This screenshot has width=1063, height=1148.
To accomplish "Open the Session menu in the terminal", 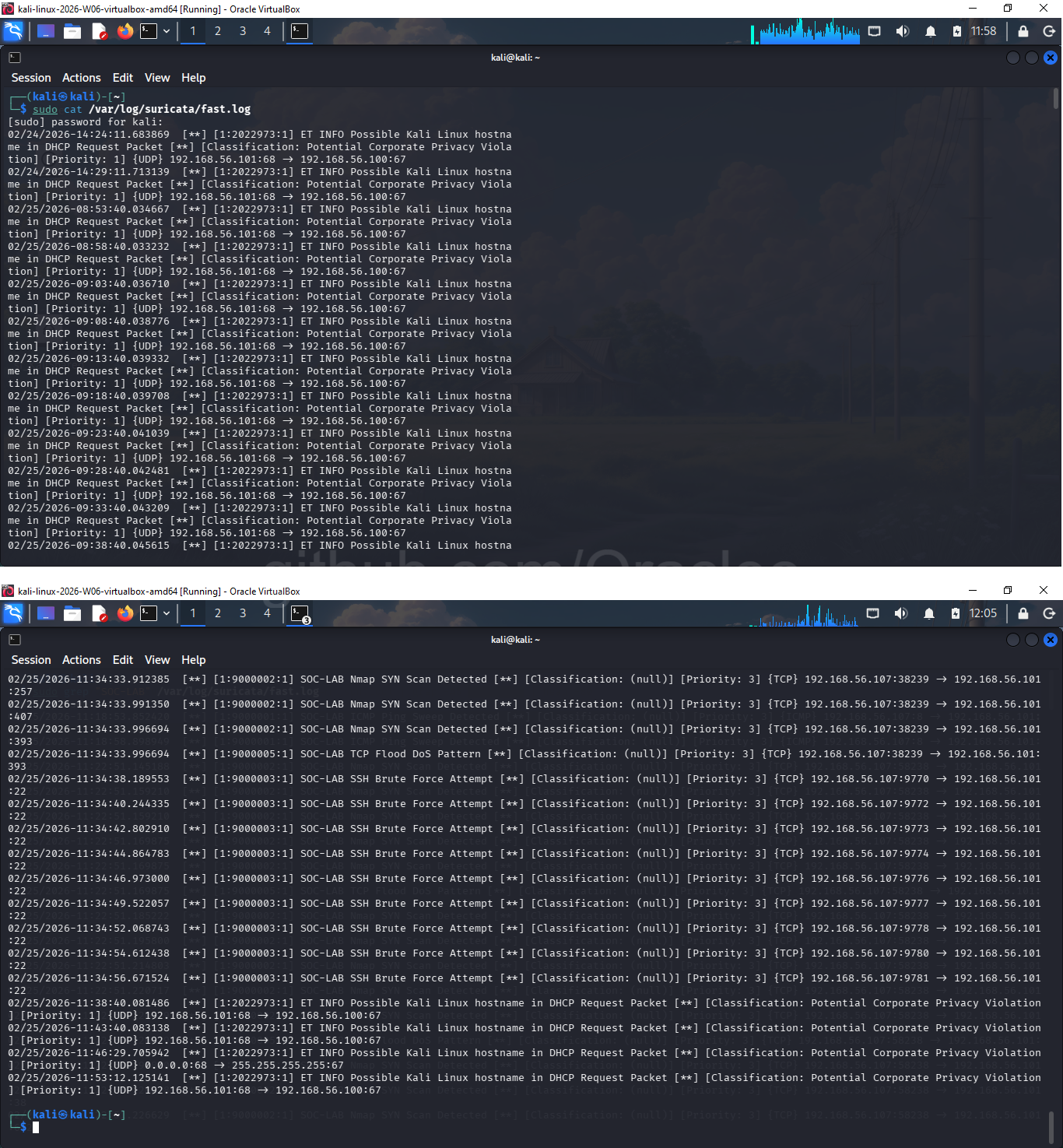I will tap(30, 78).
